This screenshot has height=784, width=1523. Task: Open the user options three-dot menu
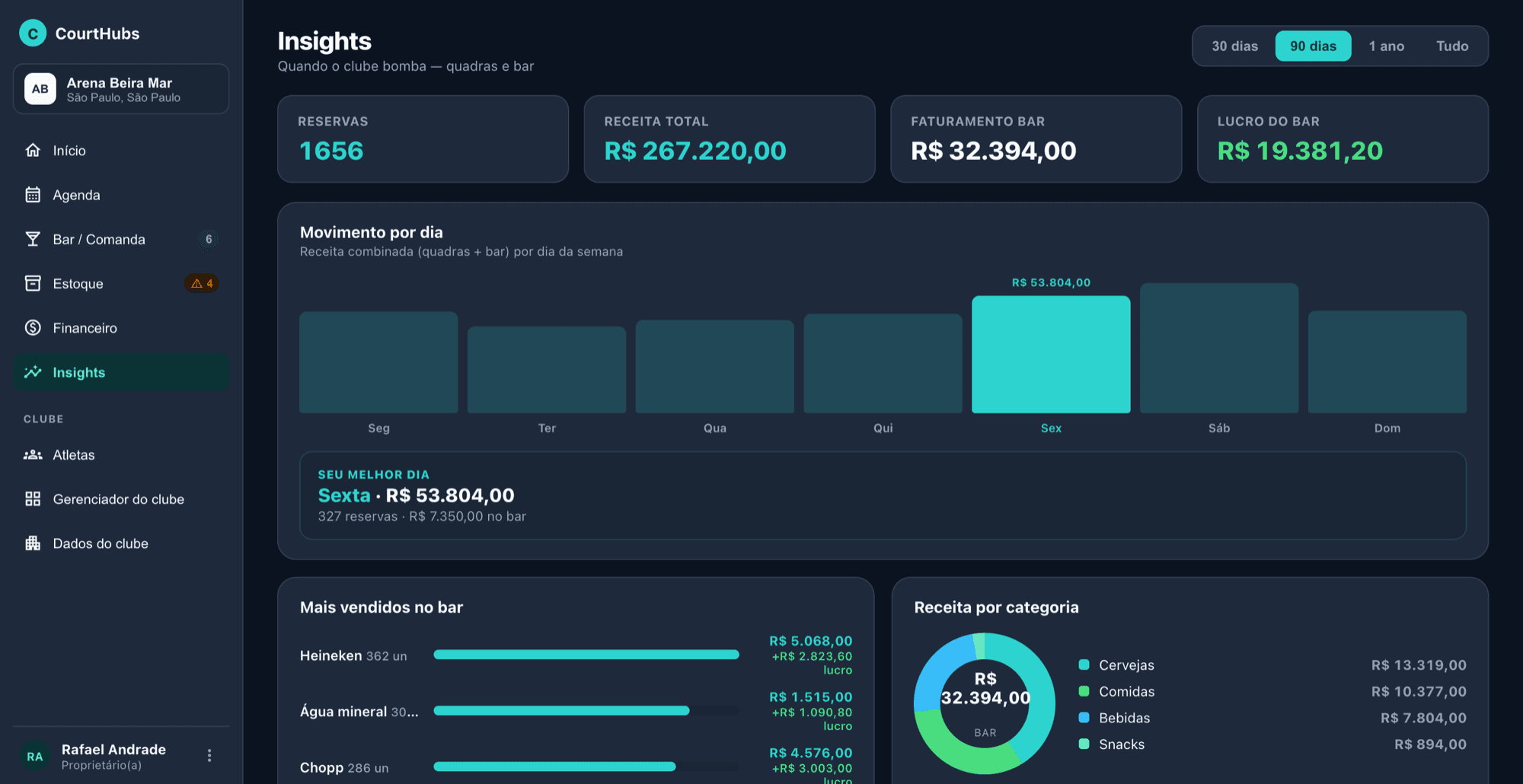(x=209, y=756)
